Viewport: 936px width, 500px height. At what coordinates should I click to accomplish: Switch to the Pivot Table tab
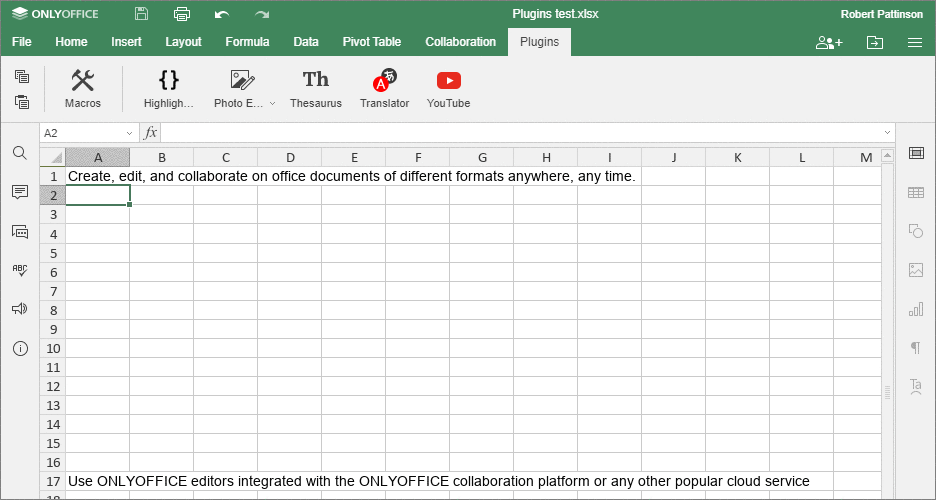pos(371,42)
